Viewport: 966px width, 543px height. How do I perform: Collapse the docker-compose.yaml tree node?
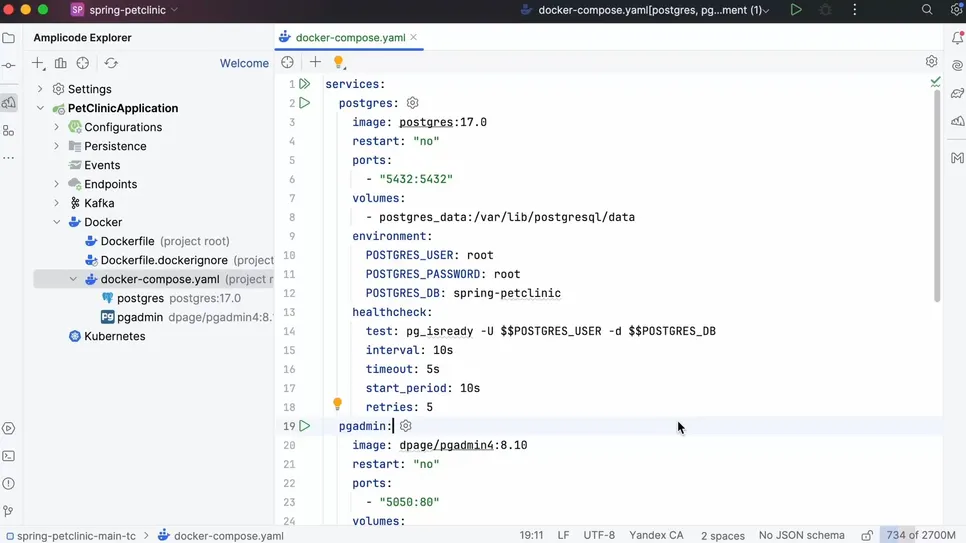(x=73, y=279)
